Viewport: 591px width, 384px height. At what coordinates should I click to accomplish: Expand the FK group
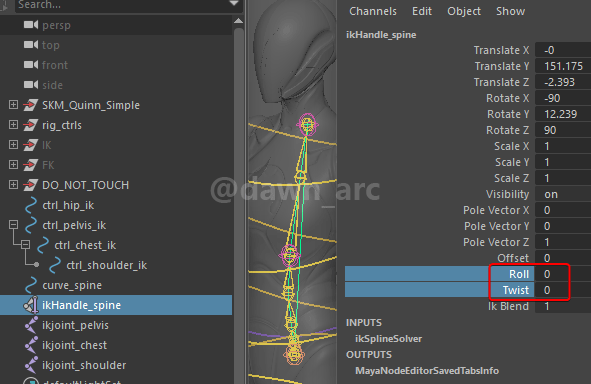tap(13, 164)
